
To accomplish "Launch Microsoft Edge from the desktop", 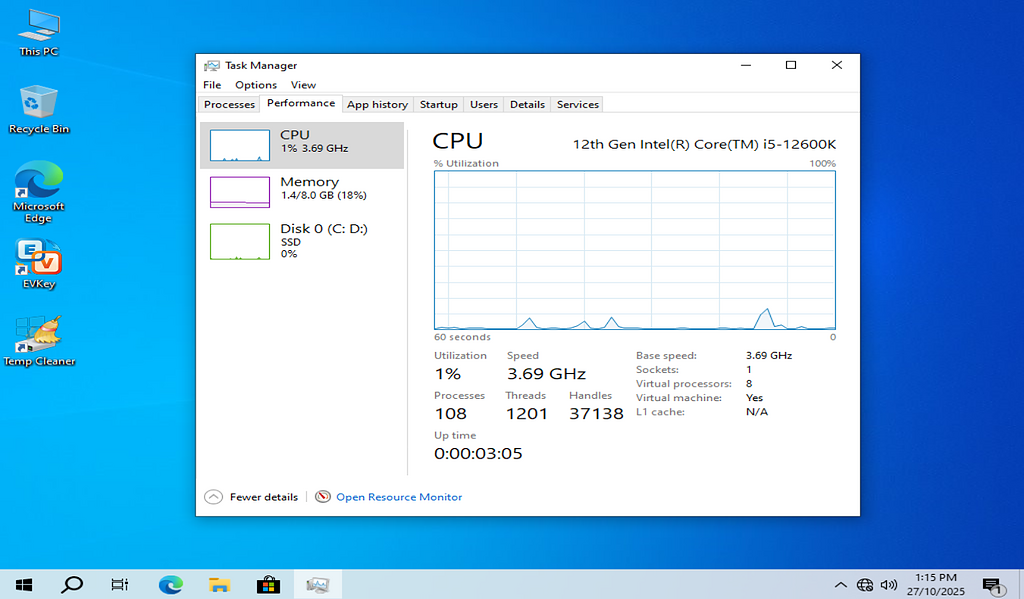I will click(39, 184).
